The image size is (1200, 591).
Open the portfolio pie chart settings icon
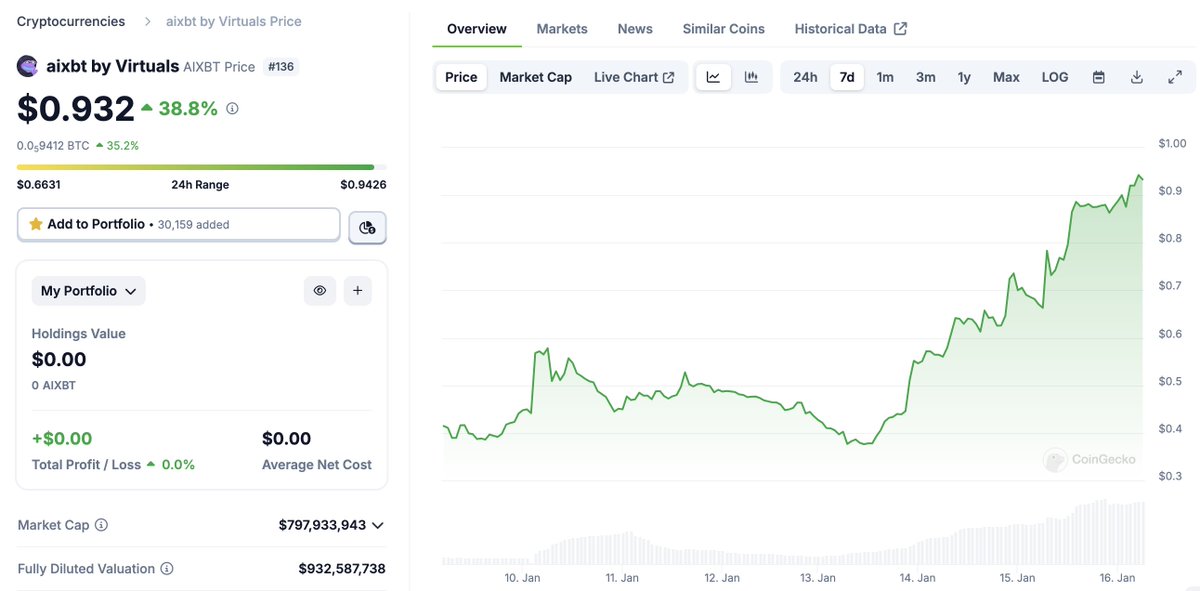coord(367,227)
